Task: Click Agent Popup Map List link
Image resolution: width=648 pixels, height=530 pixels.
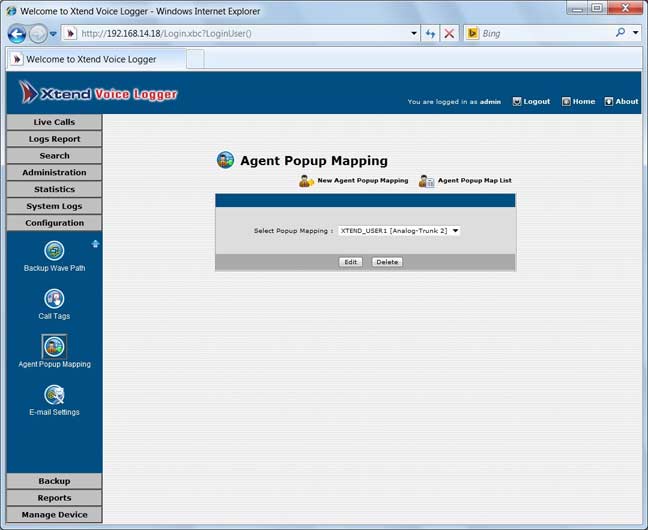Action: coord(474,181)
